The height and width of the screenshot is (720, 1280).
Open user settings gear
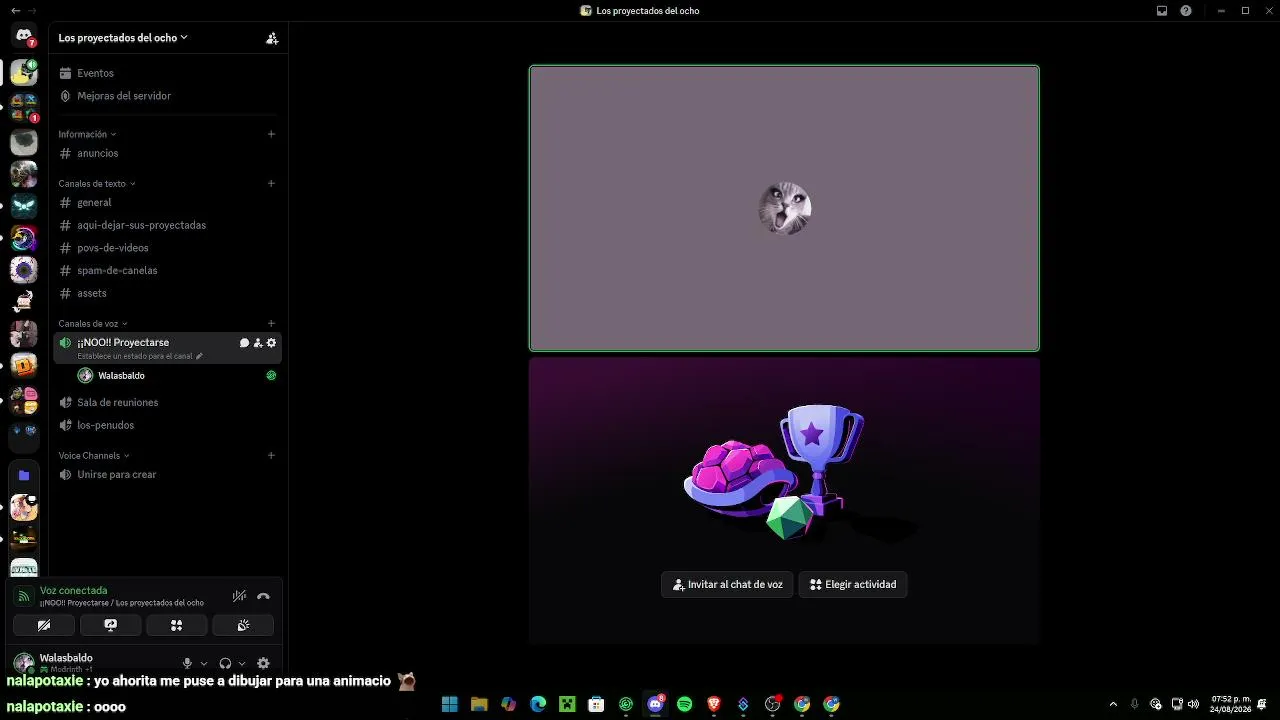(x=263, y=663)
